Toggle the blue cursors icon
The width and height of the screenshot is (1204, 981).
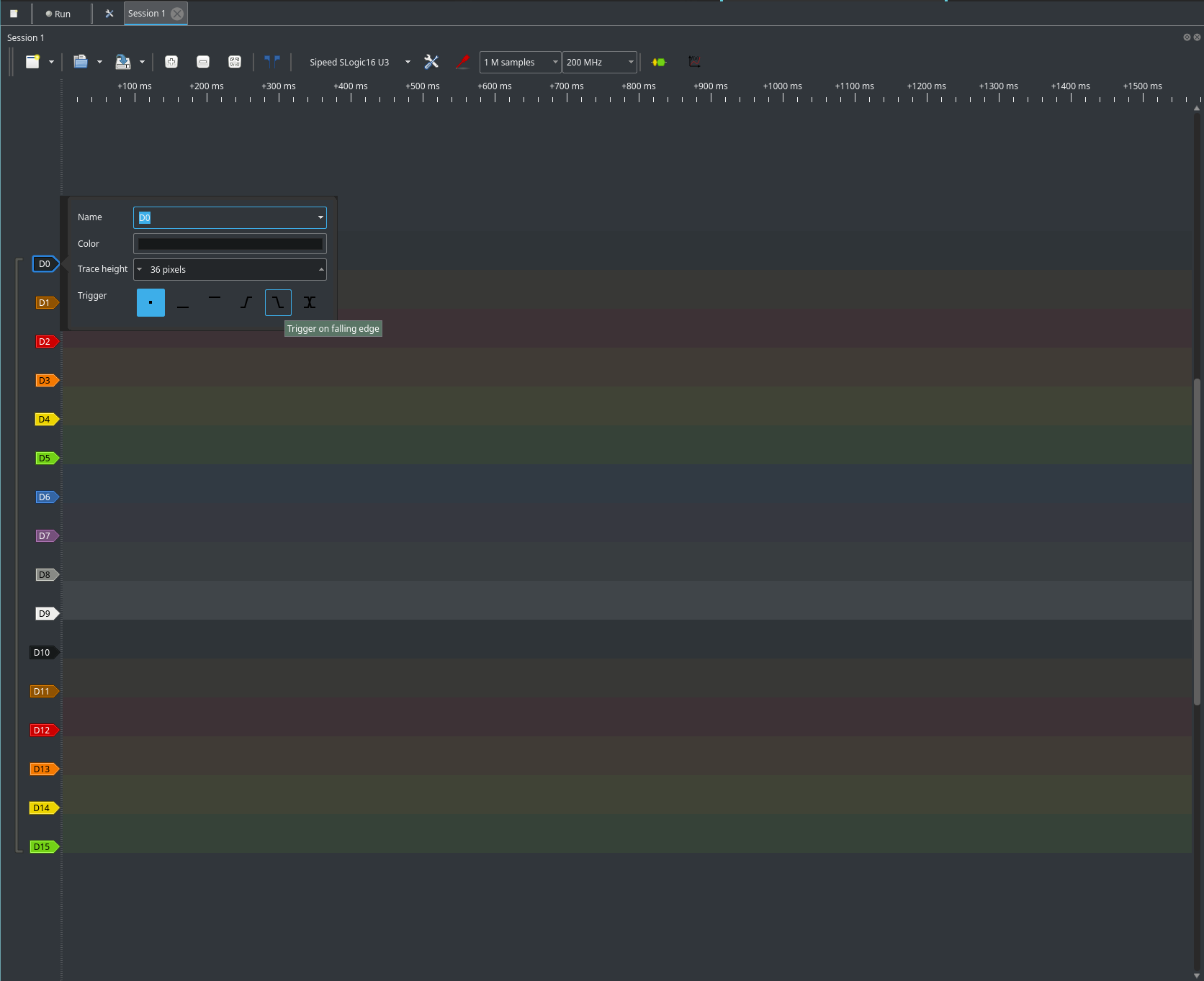pyautogui.click(x=272, y=62)
